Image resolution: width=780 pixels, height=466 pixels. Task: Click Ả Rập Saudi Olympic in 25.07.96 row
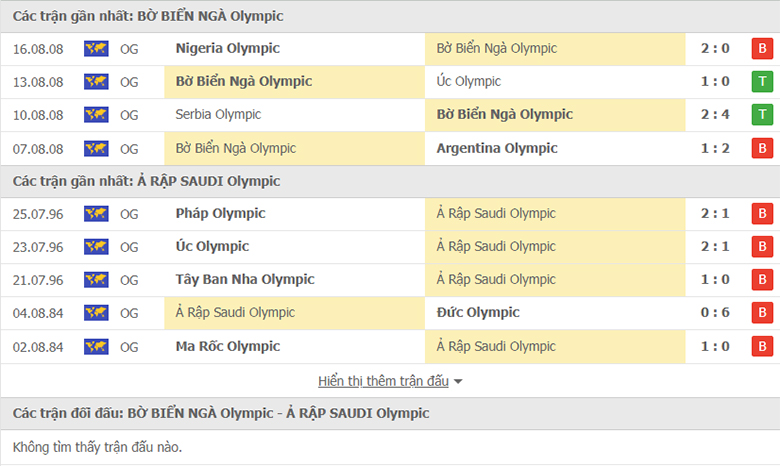coord(496,213)
